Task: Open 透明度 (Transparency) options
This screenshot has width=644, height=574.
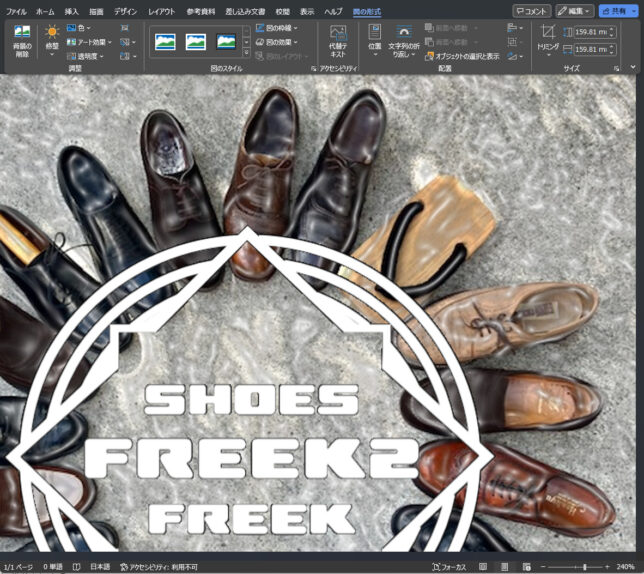Action: (x=85, y=56)
